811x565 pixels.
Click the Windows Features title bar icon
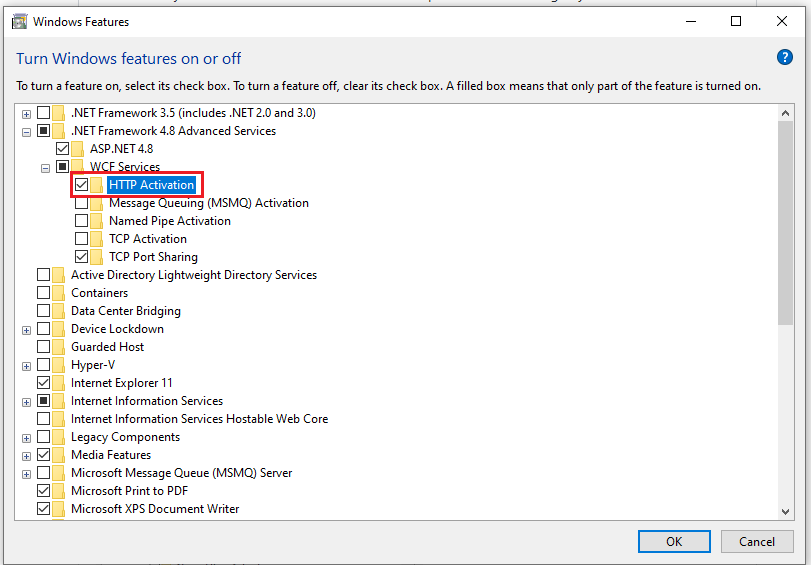click(x=19, y=22)
